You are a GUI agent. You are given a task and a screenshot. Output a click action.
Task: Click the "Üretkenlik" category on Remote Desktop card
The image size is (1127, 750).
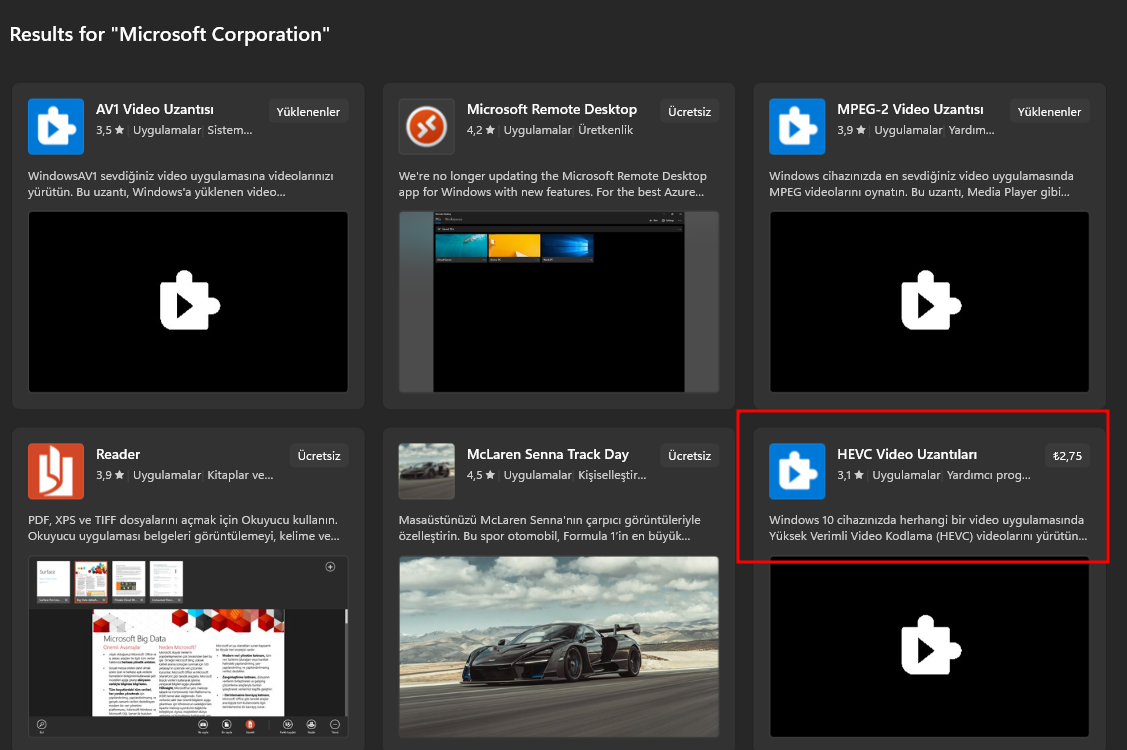point(606,130)
